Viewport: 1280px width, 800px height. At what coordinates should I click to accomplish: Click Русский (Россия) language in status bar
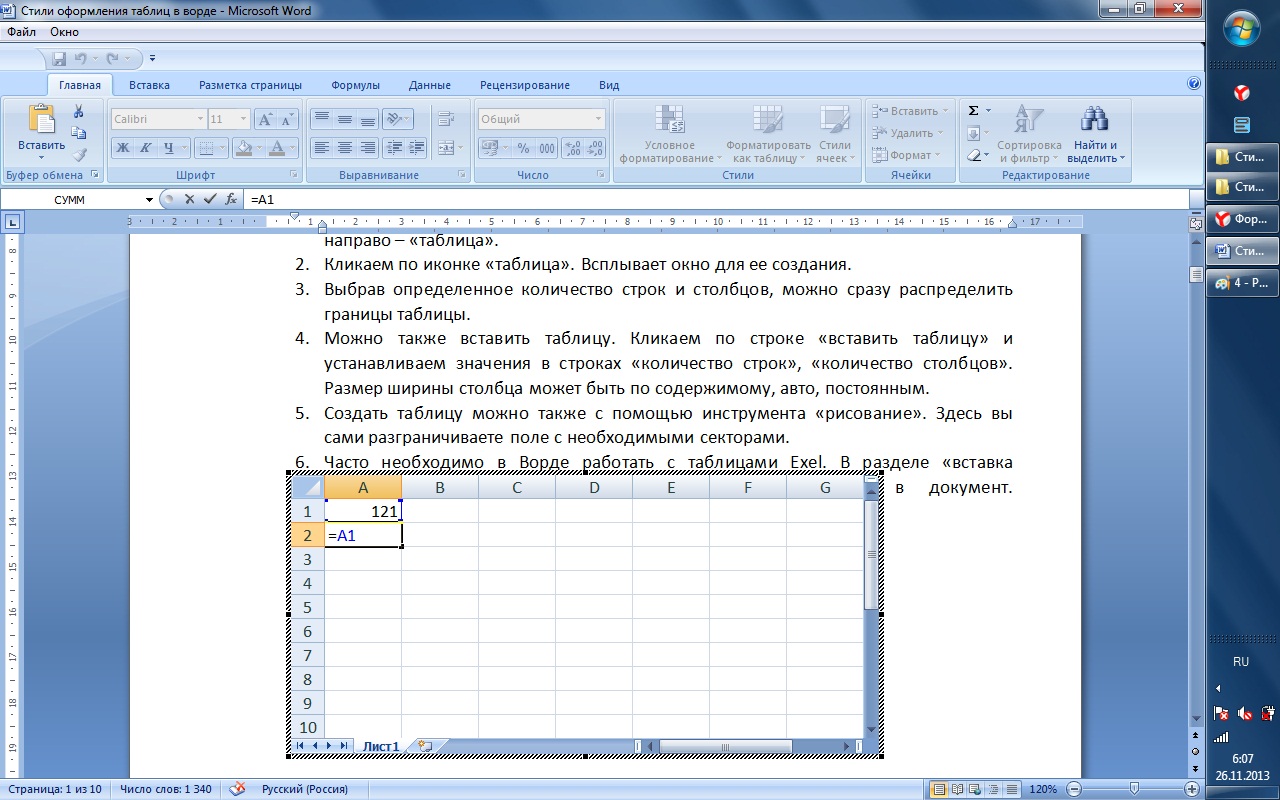click(305, 789)
